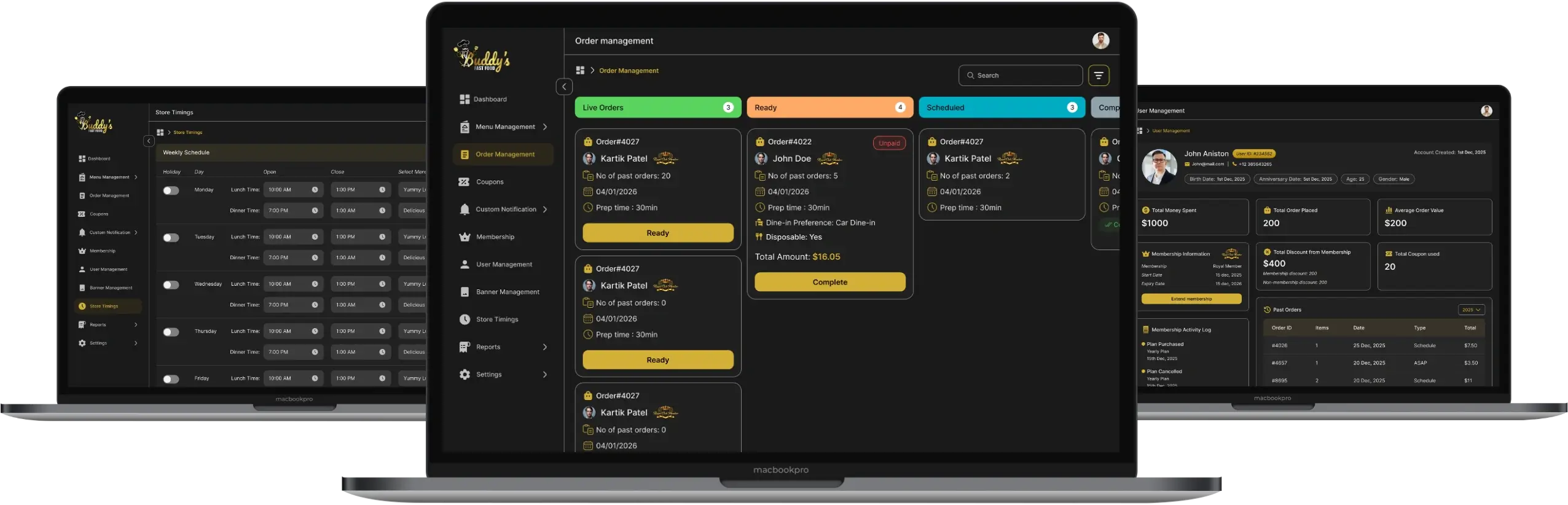The height and width of the screenshot is (505, 1568).
Task: Click profile avatar in User Management window
Action: (1486, 111)
